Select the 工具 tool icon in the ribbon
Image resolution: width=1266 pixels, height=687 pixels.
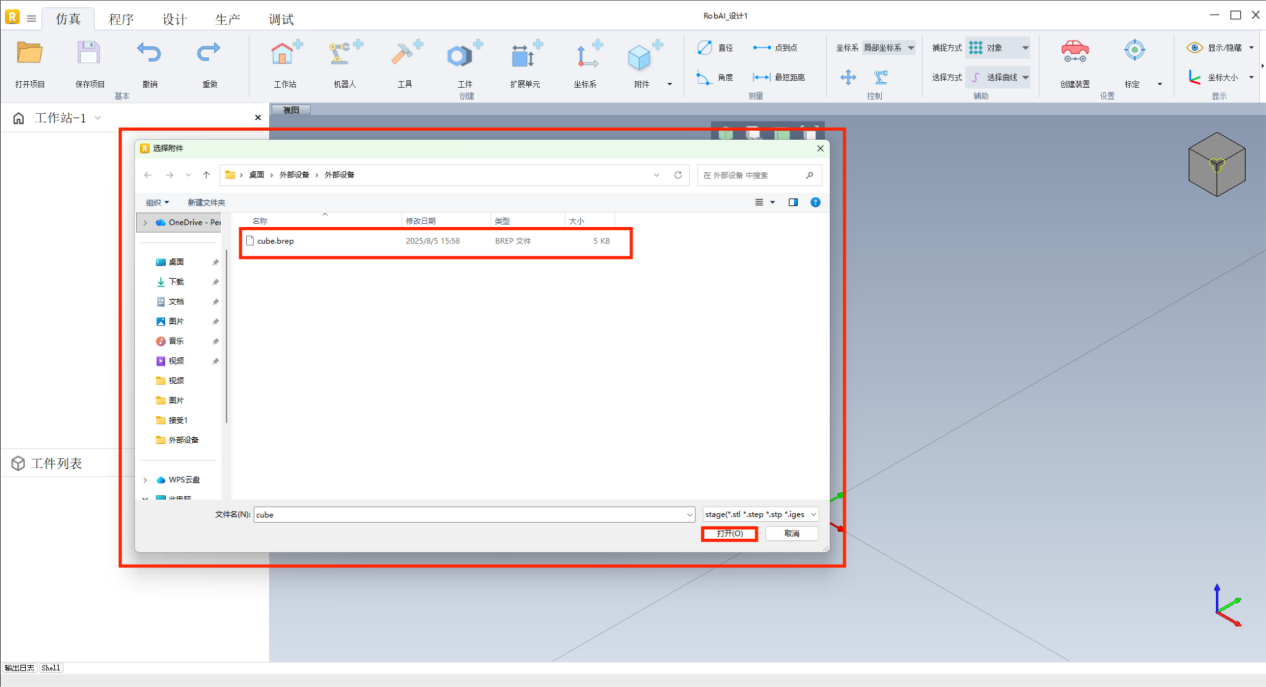tap(405, 55)
